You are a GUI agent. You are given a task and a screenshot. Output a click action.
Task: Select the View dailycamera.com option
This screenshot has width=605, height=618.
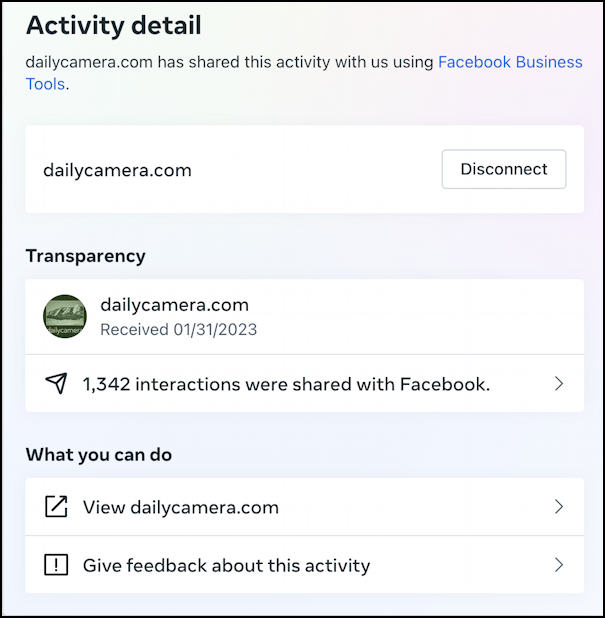point(304,506)
